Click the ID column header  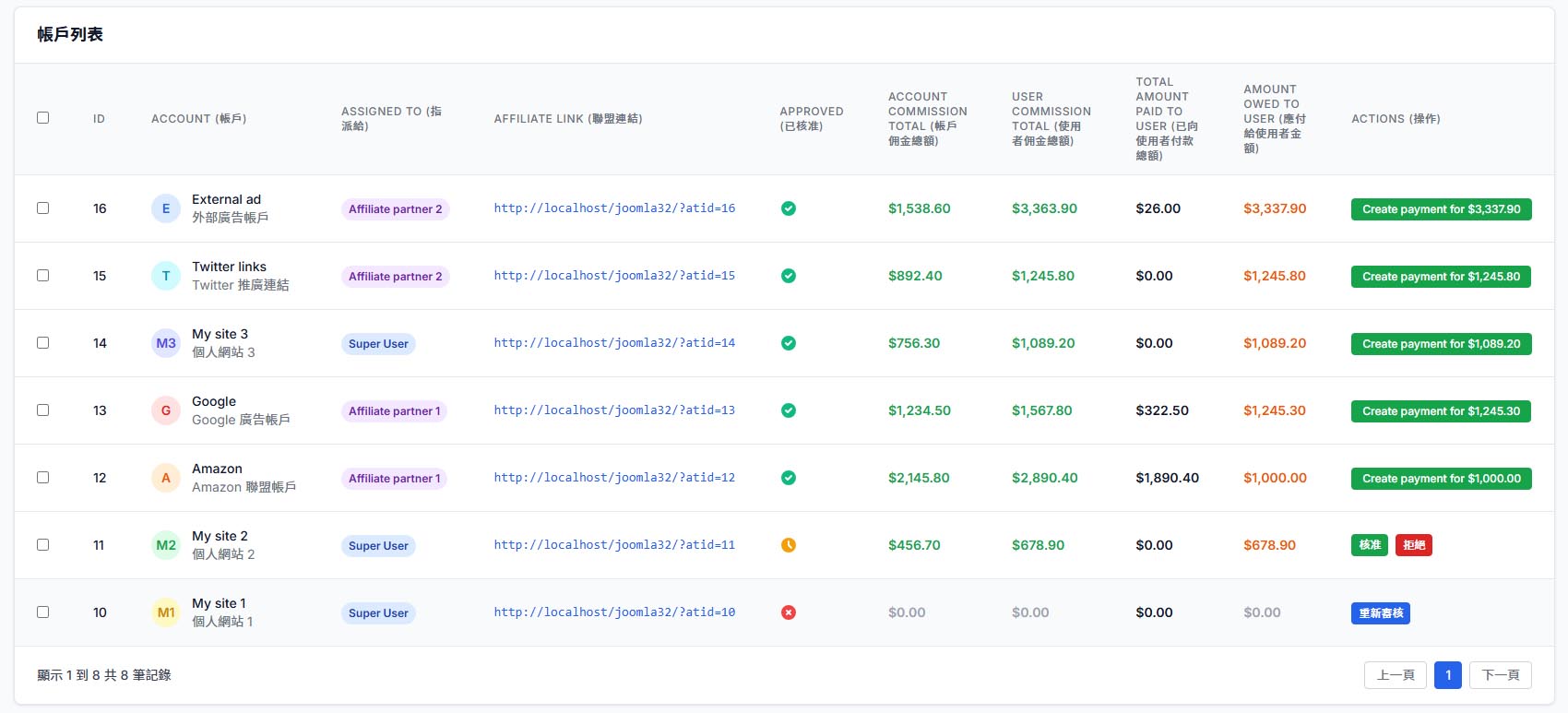click(99, 119)
